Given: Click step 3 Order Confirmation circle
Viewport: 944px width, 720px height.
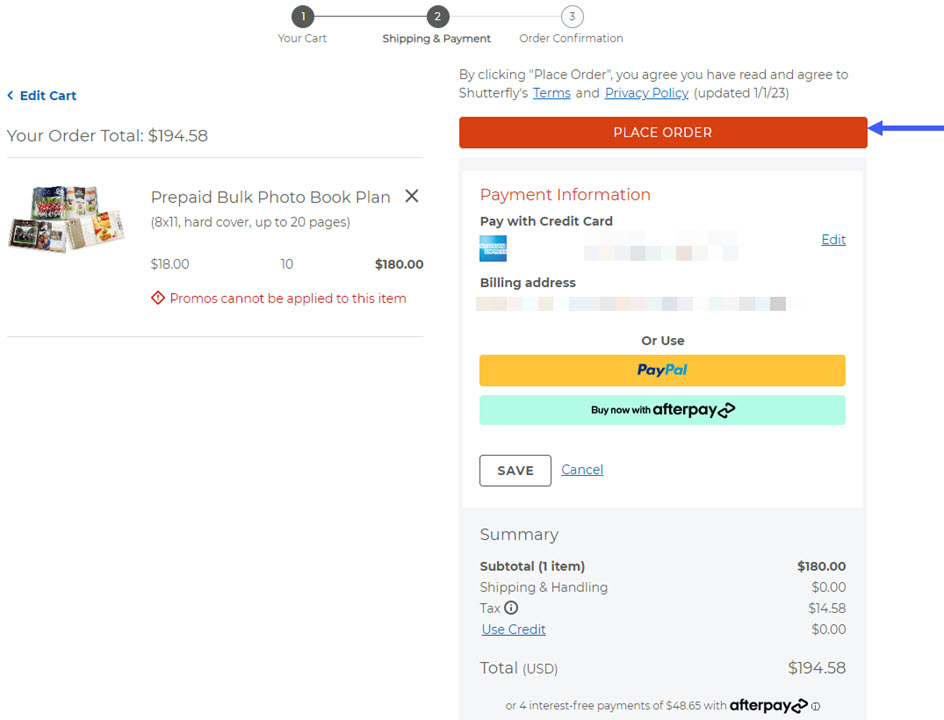Looking at the screenshot, I should point(571,17).
